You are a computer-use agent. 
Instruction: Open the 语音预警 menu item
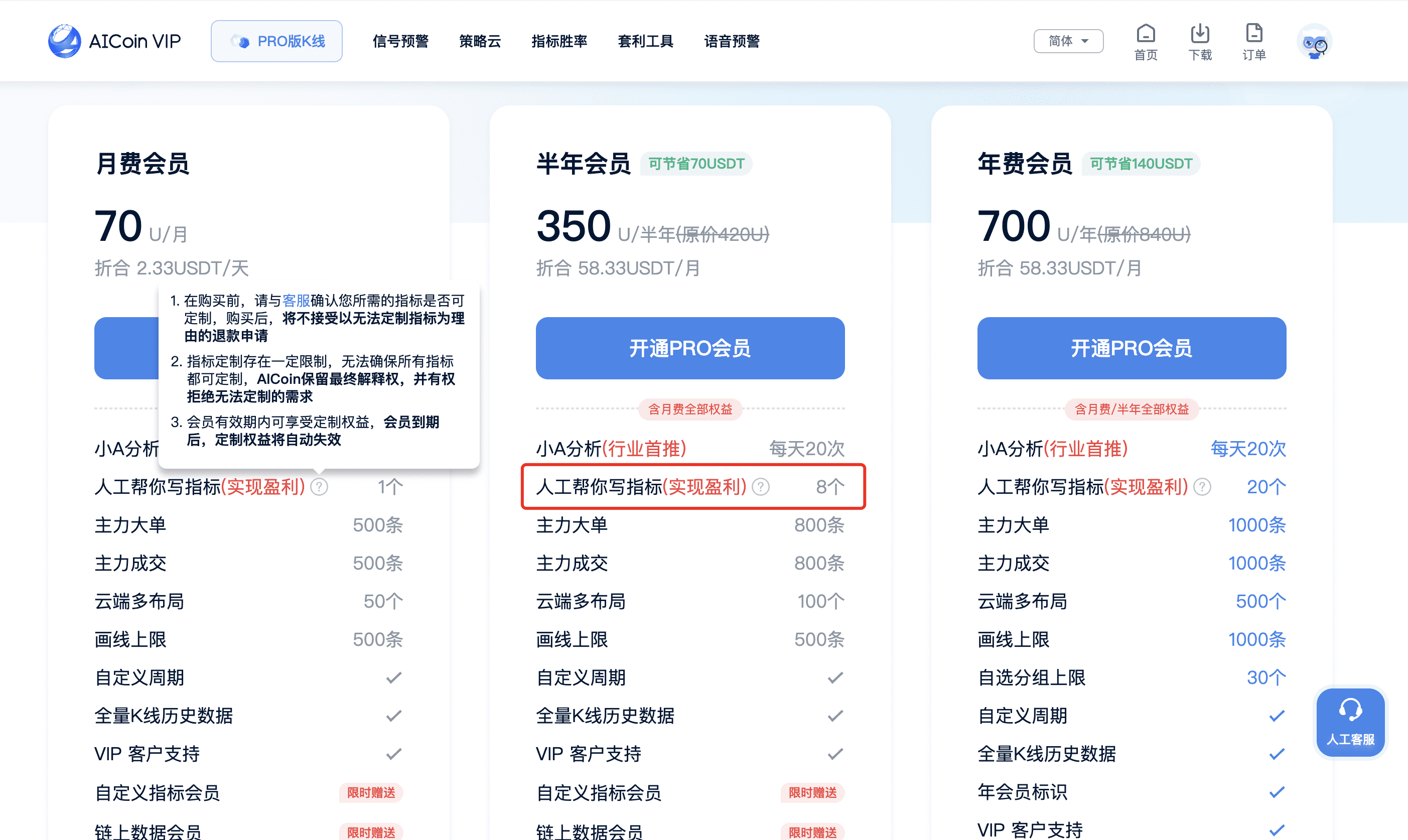click(732, 41)
